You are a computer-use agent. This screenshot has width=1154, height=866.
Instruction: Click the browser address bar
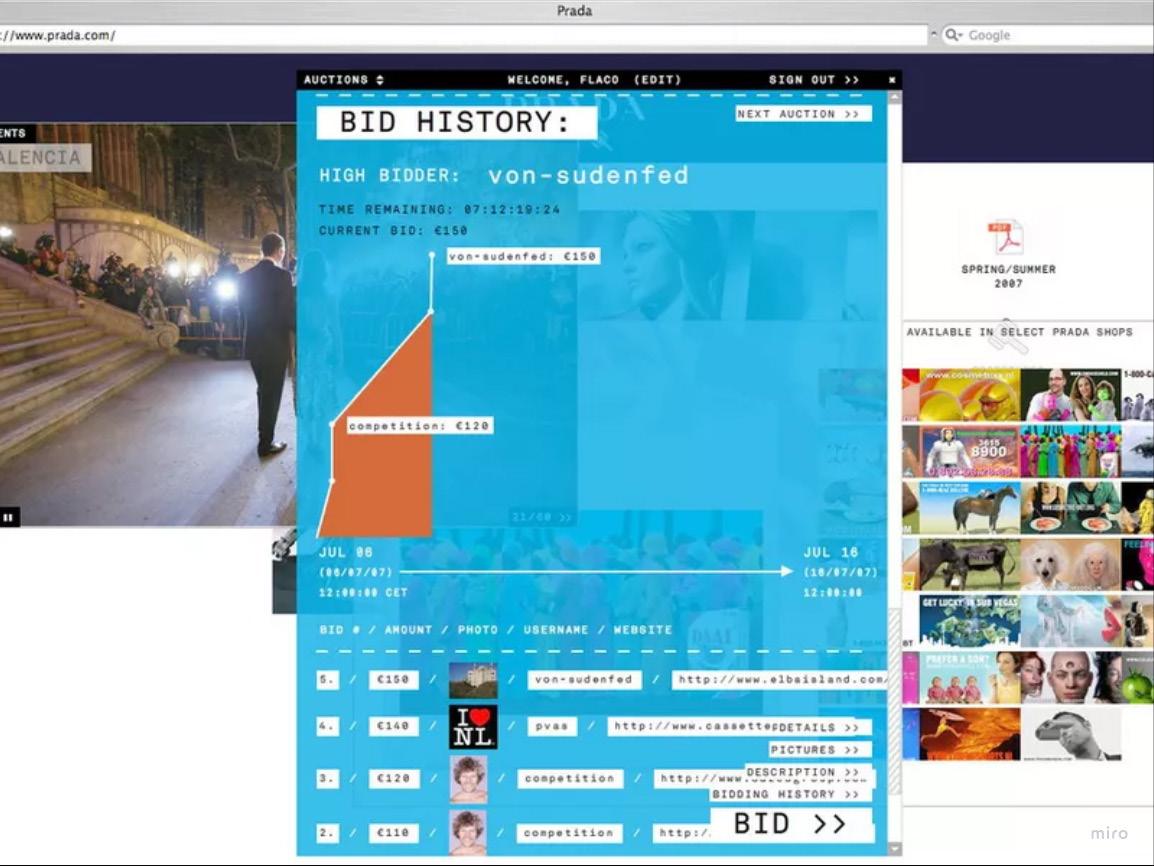click(x=464, y=35)
